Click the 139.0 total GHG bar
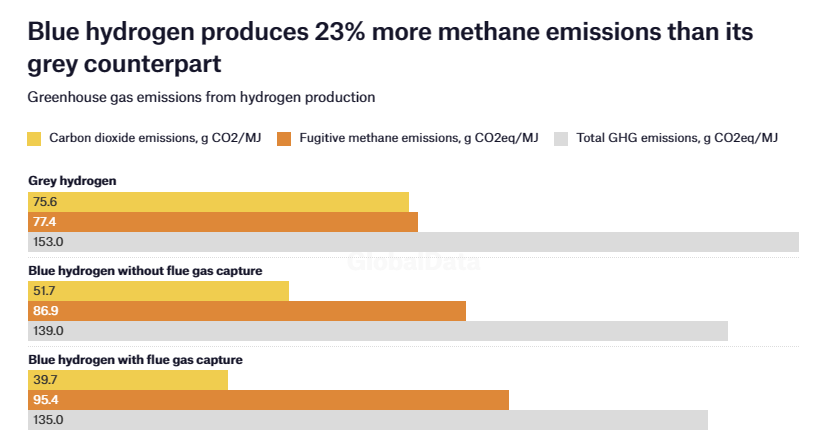This screenshot has width=839, height=443. [x=378, y=331]
